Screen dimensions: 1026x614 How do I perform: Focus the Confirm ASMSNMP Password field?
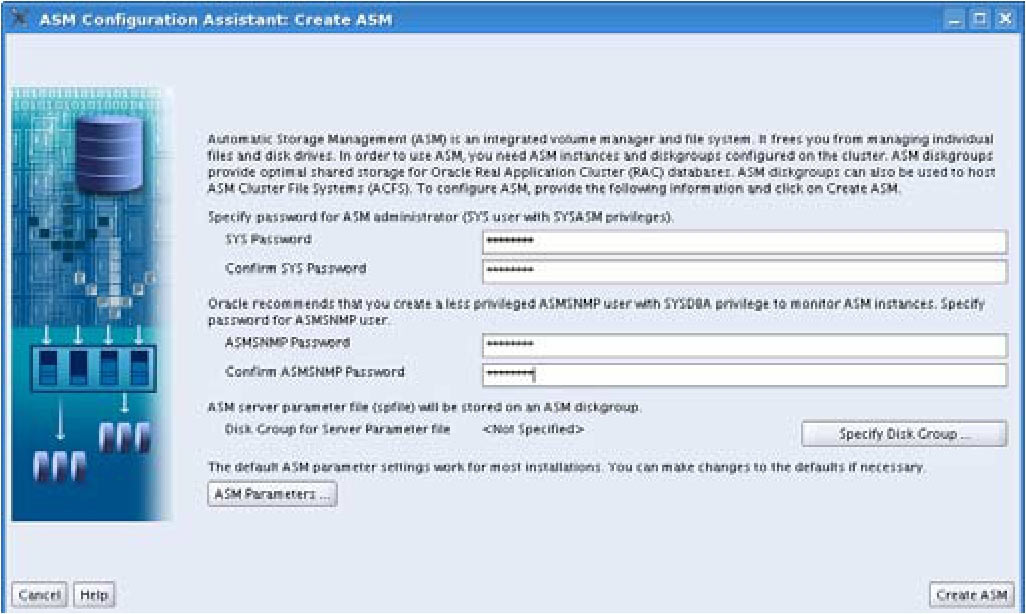click(x=743, y=374)
